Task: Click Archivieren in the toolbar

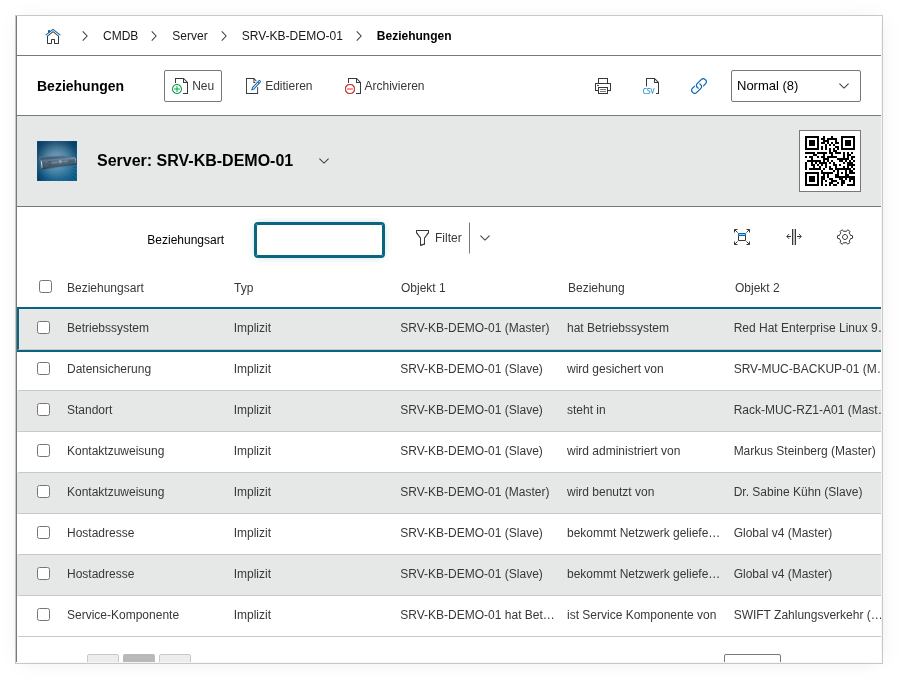Action: pos(385,86)
